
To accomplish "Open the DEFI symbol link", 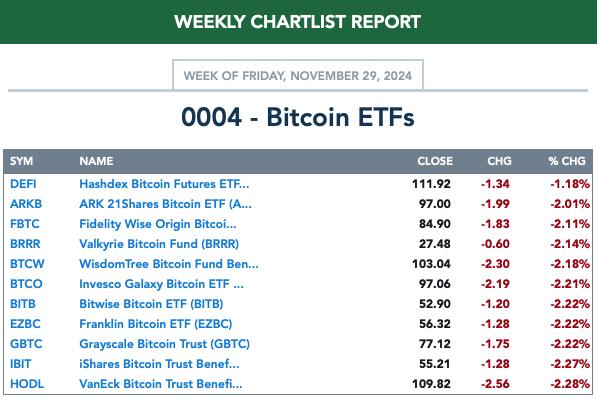I will point(23,184).
